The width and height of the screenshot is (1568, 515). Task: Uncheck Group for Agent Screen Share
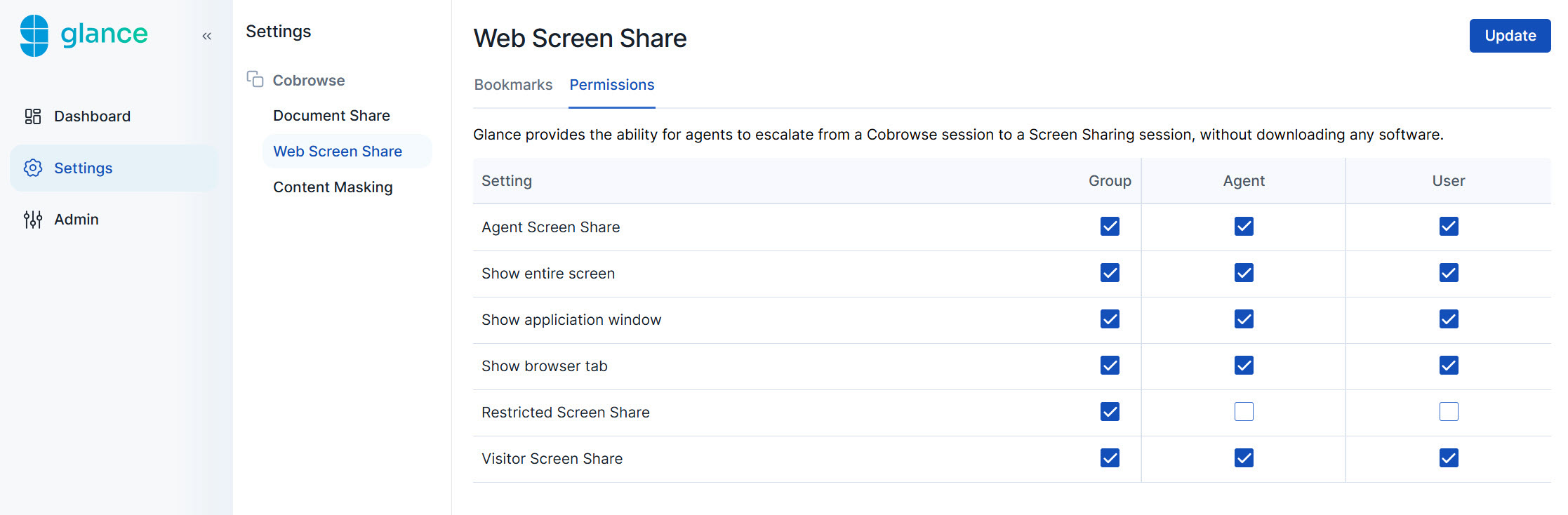[1110, 227]
